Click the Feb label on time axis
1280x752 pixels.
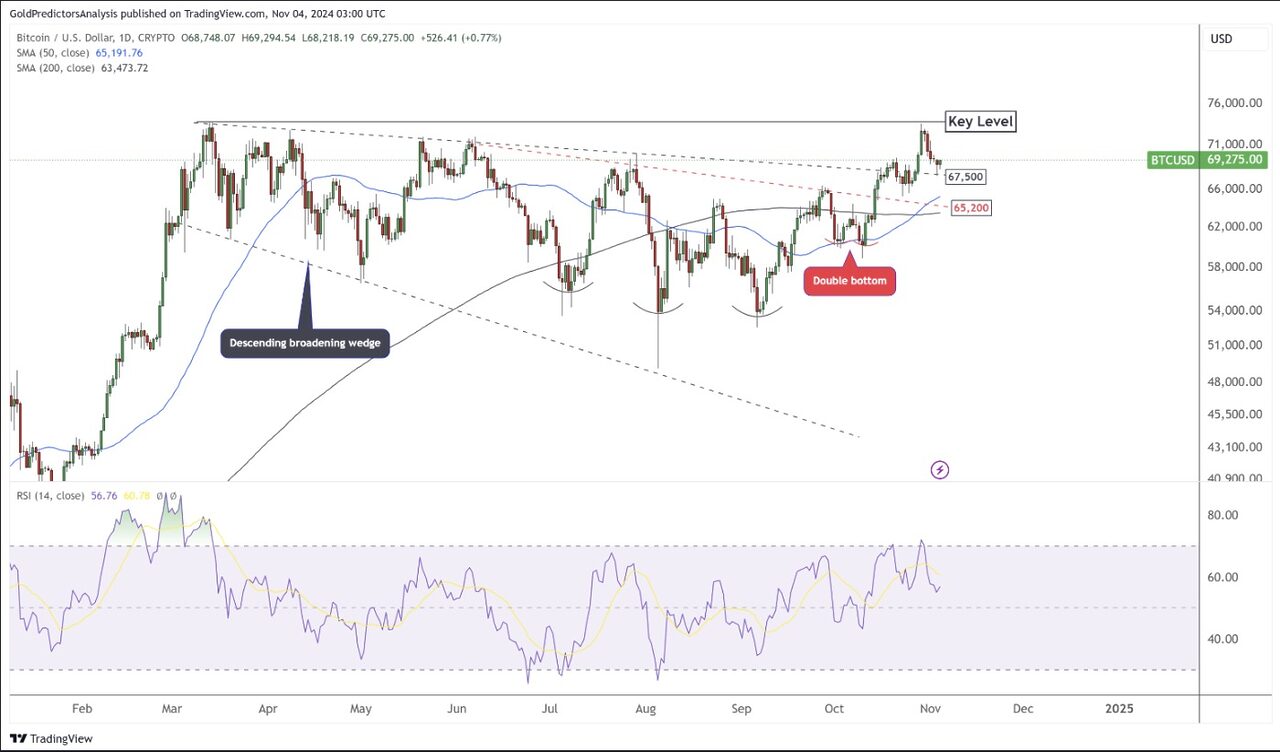tap(82, 708)
